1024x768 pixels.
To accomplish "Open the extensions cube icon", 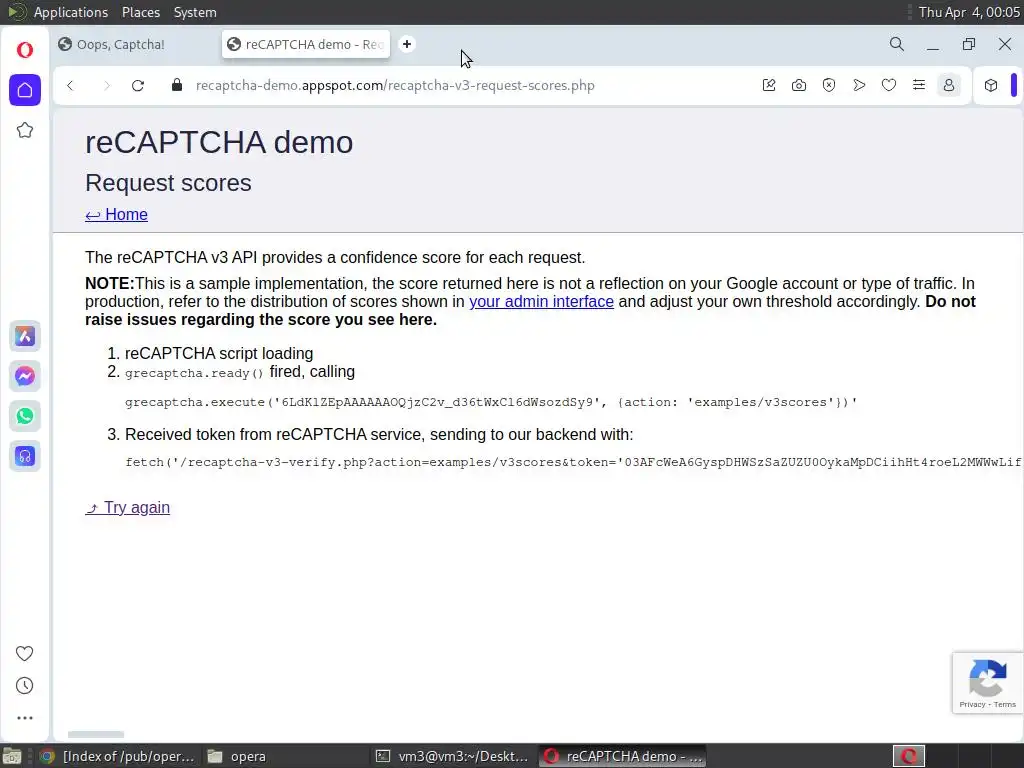I will tap(991, 85).
